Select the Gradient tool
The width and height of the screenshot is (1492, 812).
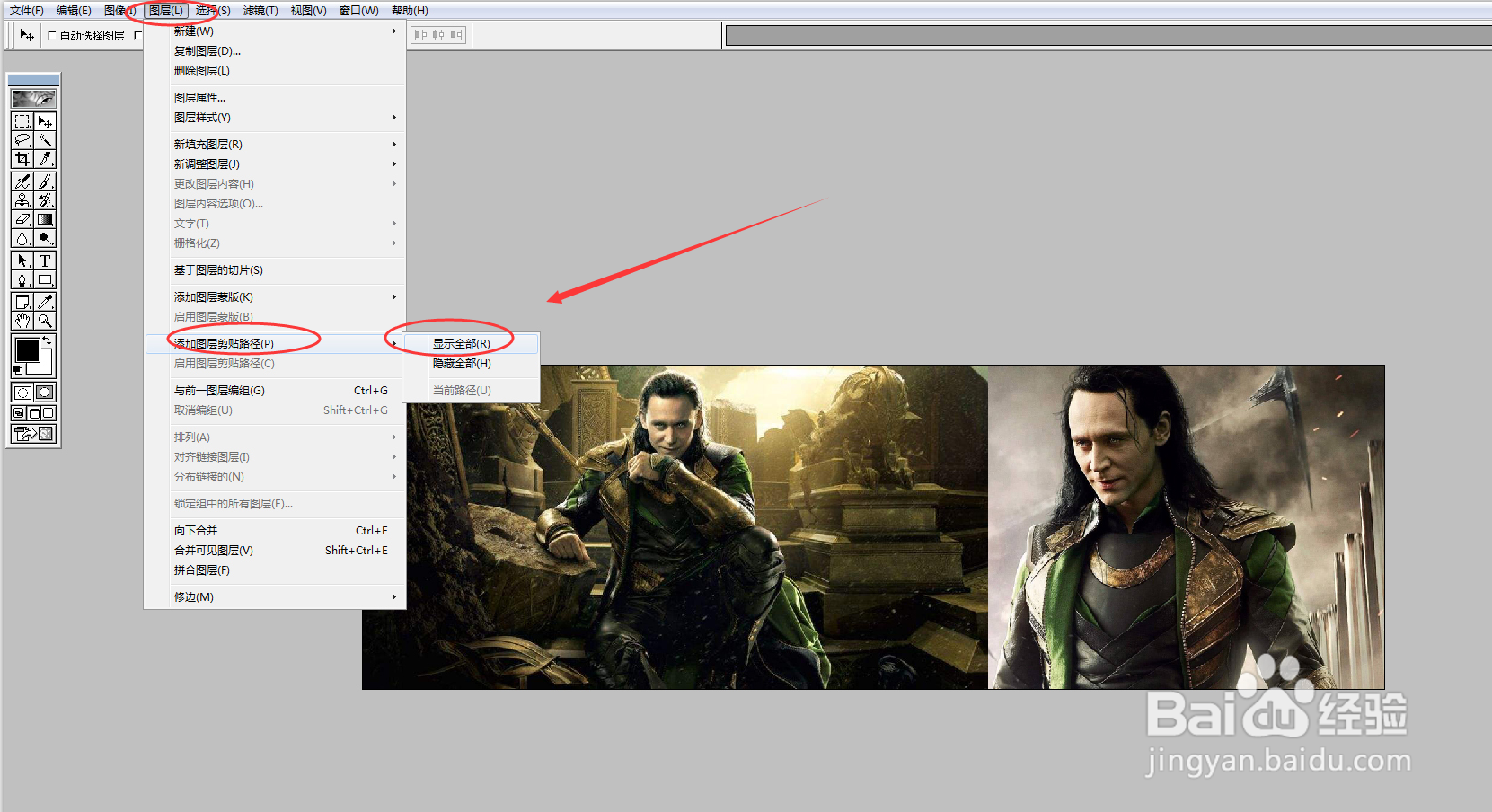point(45,219)
